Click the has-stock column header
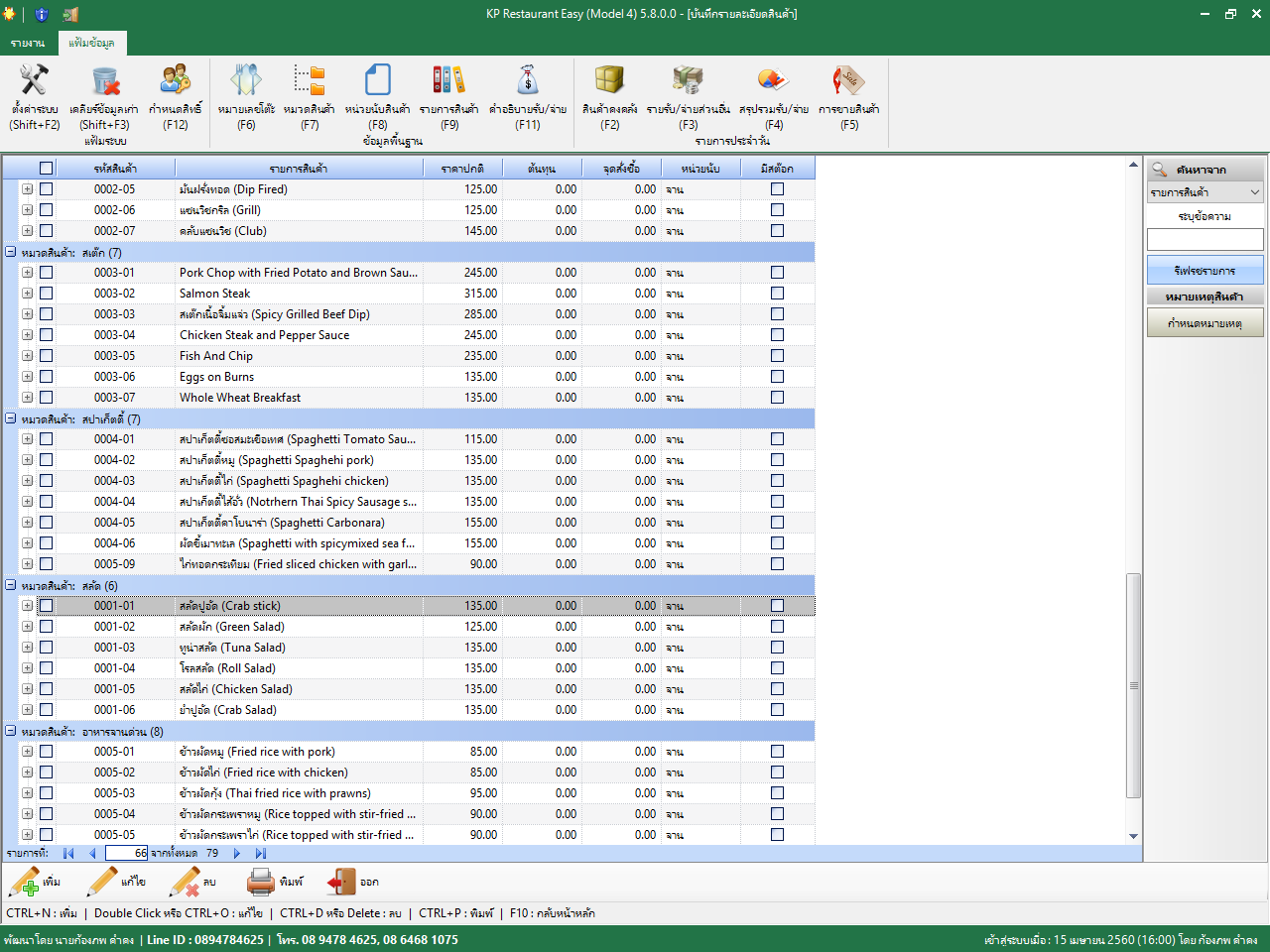Viewport: 1270px width, 952px height. click(777, 169)
